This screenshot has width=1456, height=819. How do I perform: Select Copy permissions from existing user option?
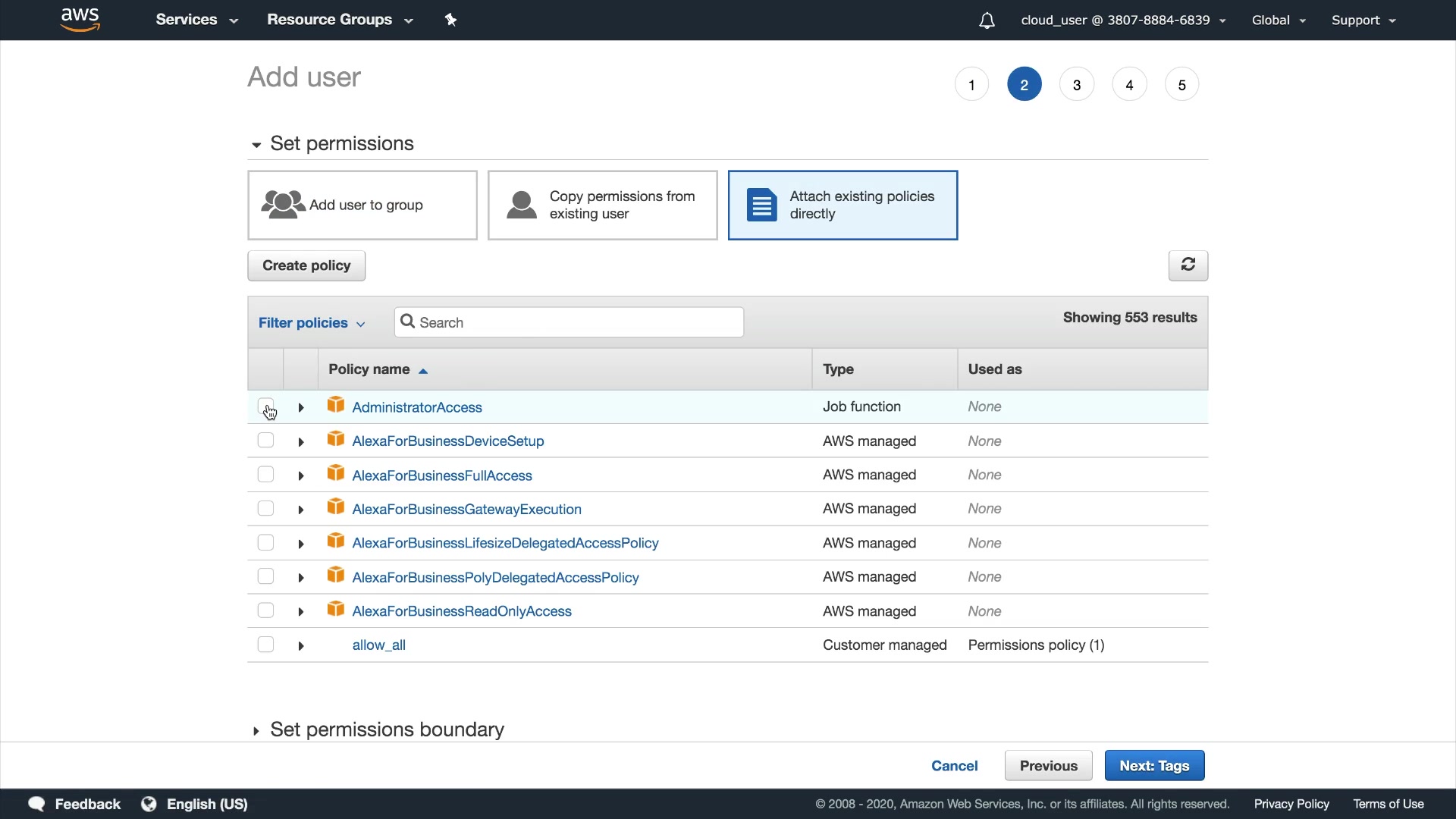(x=602, y=205)
